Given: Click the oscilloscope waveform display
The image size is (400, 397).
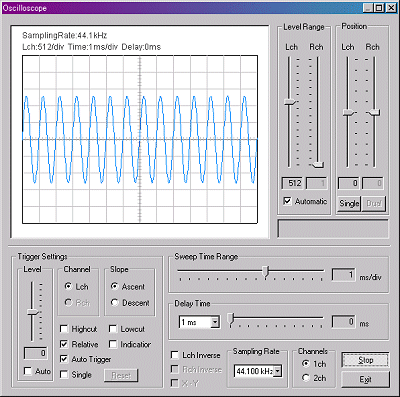Looking at the screenshot, I should (140, 139).
